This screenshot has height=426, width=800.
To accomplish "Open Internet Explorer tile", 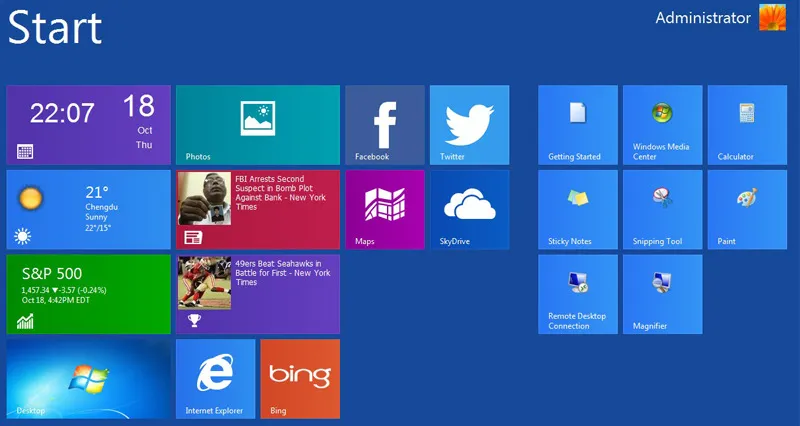I will coord(215,378).
